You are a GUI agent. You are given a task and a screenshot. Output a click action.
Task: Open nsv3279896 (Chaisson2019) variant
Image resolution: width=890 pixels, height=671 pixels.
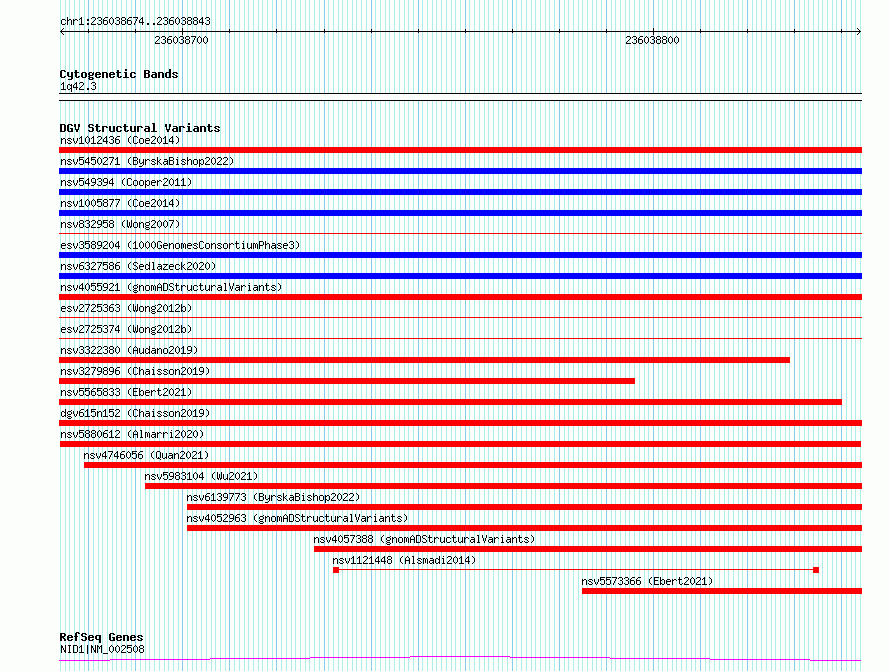coord(135,371)
